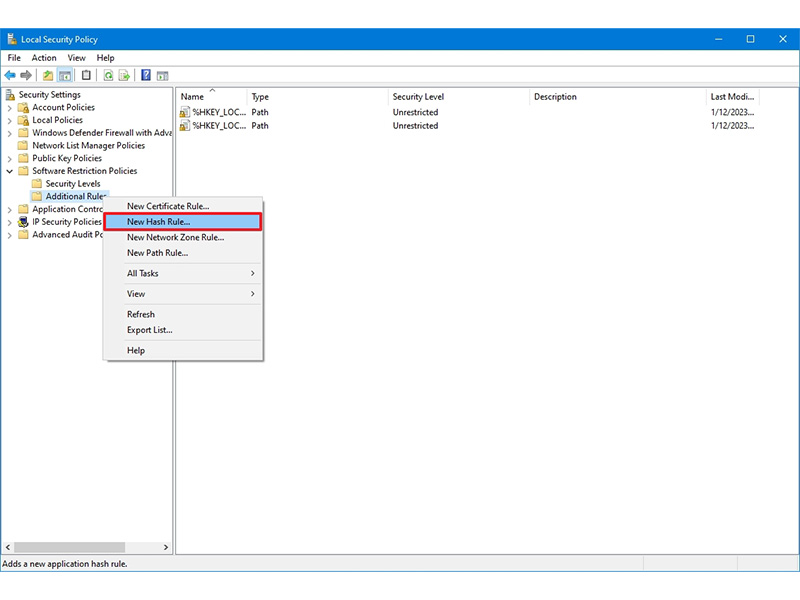Collapse the Software Restriction Policies node
800x600 pixels.
pos(9,171)
